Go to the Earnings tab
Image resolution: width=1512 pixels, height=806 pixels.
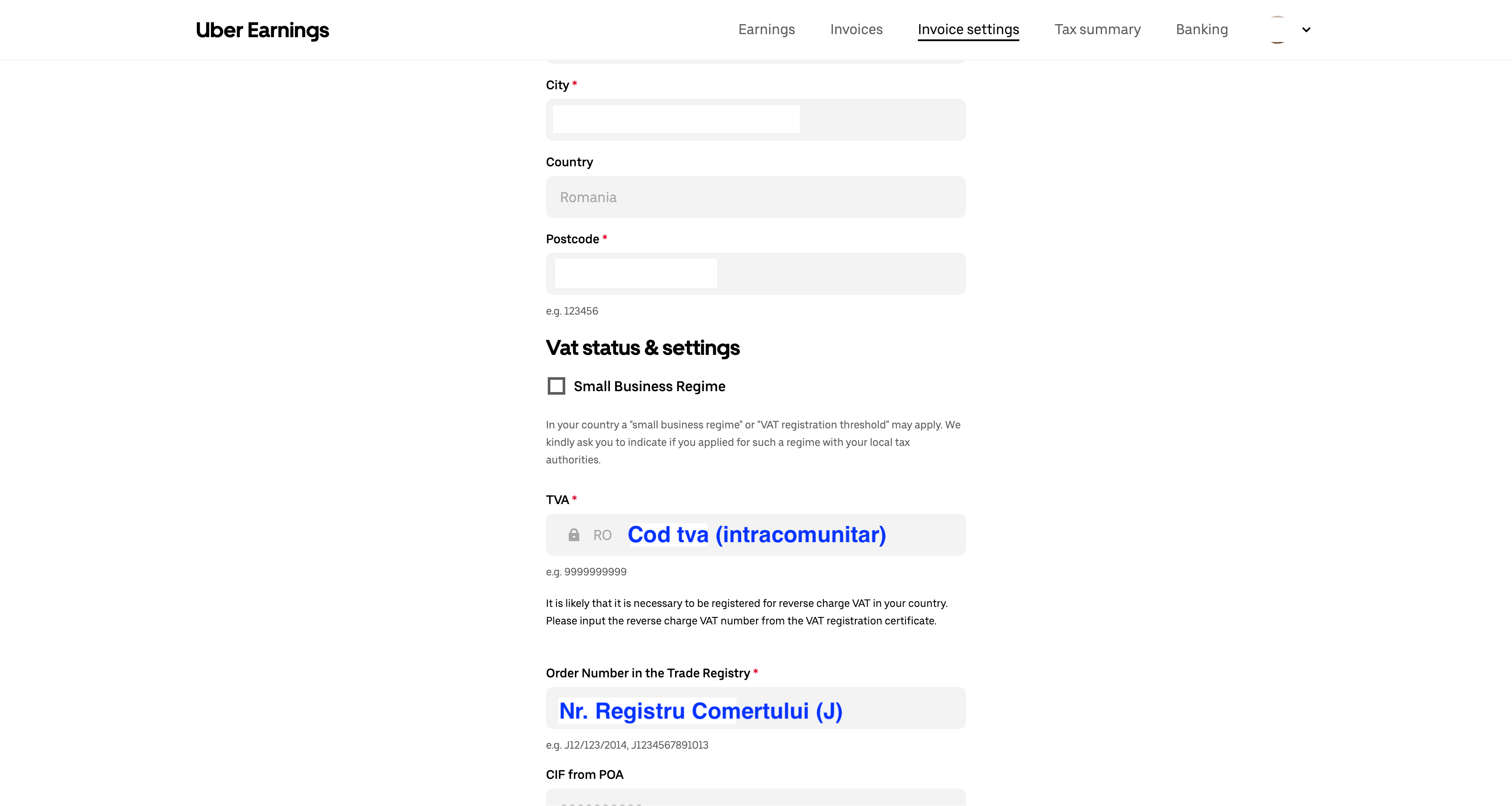766,29
